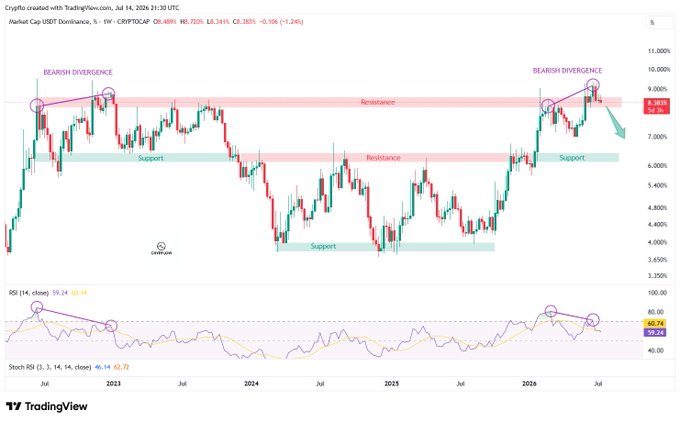This screenshot has width=680, height=422.
Task: Click the 1W interval in chart legend
Action: (107, 21)
